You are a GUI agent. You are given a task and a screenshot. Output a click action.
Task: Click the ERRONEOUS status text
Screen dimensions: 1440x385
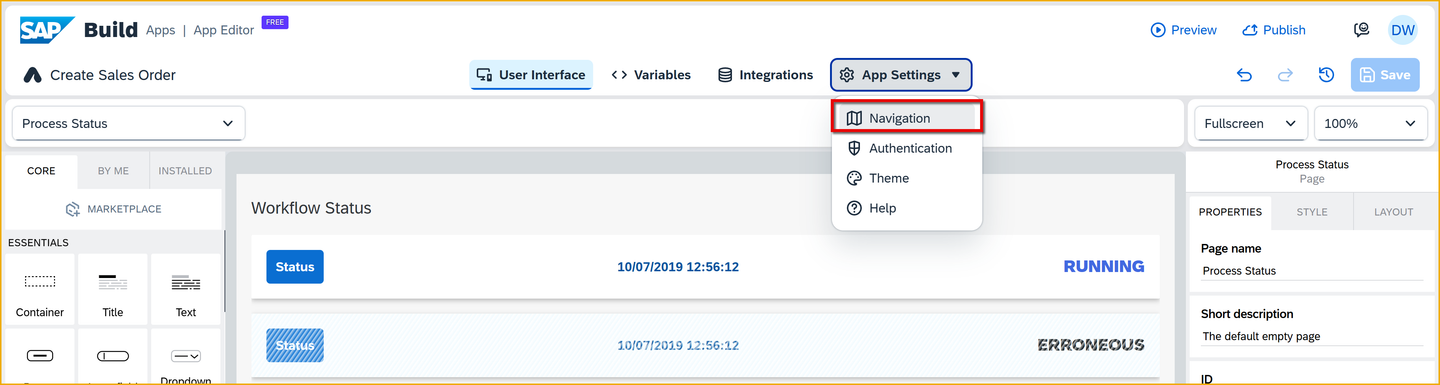pyautogui.click(x=1091, y=345)
